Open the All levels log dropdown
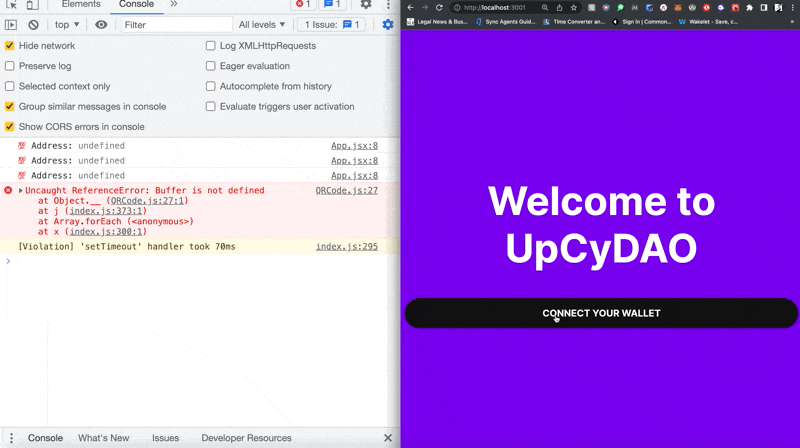The image size is (800, 448). [262, 25]
